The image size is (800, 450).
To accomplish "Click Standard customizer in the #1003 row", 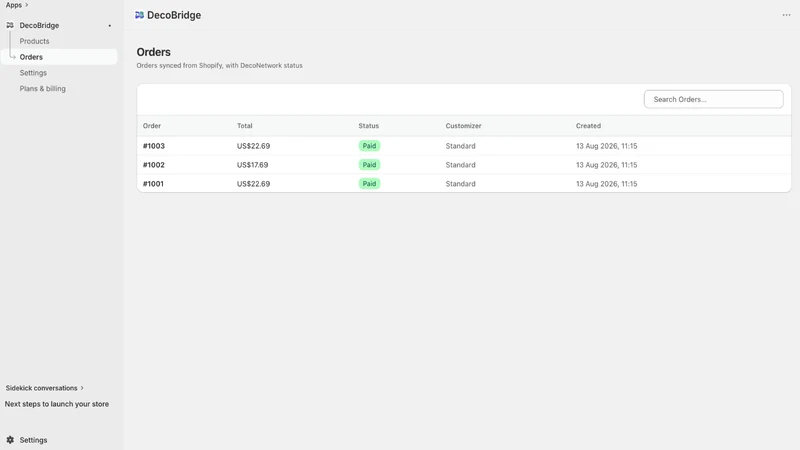I will tap(460, 146).
